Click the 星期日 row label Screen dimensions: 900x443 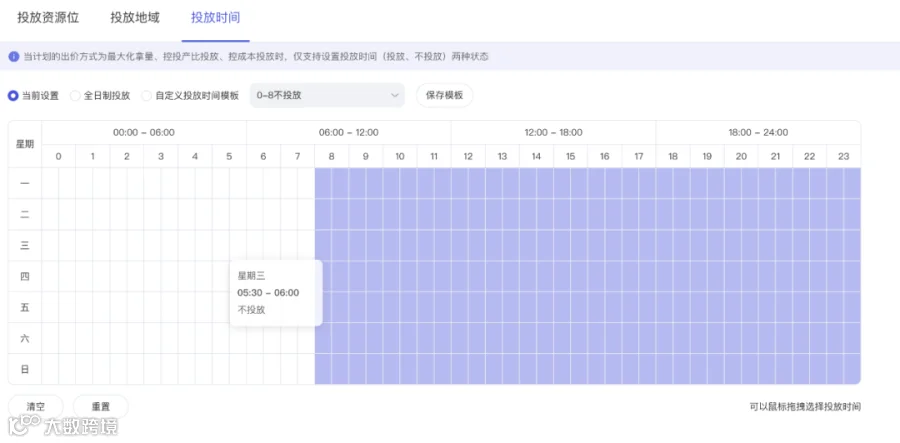(25, 369)
